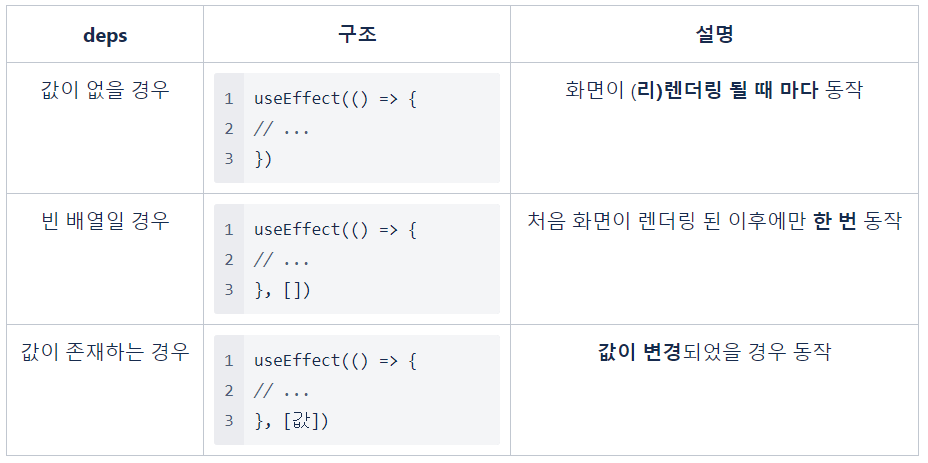Click useEffect line in first code block
The width and height of the screenshot is (928, 463).
pyautogui.click(x=336, y=99)
